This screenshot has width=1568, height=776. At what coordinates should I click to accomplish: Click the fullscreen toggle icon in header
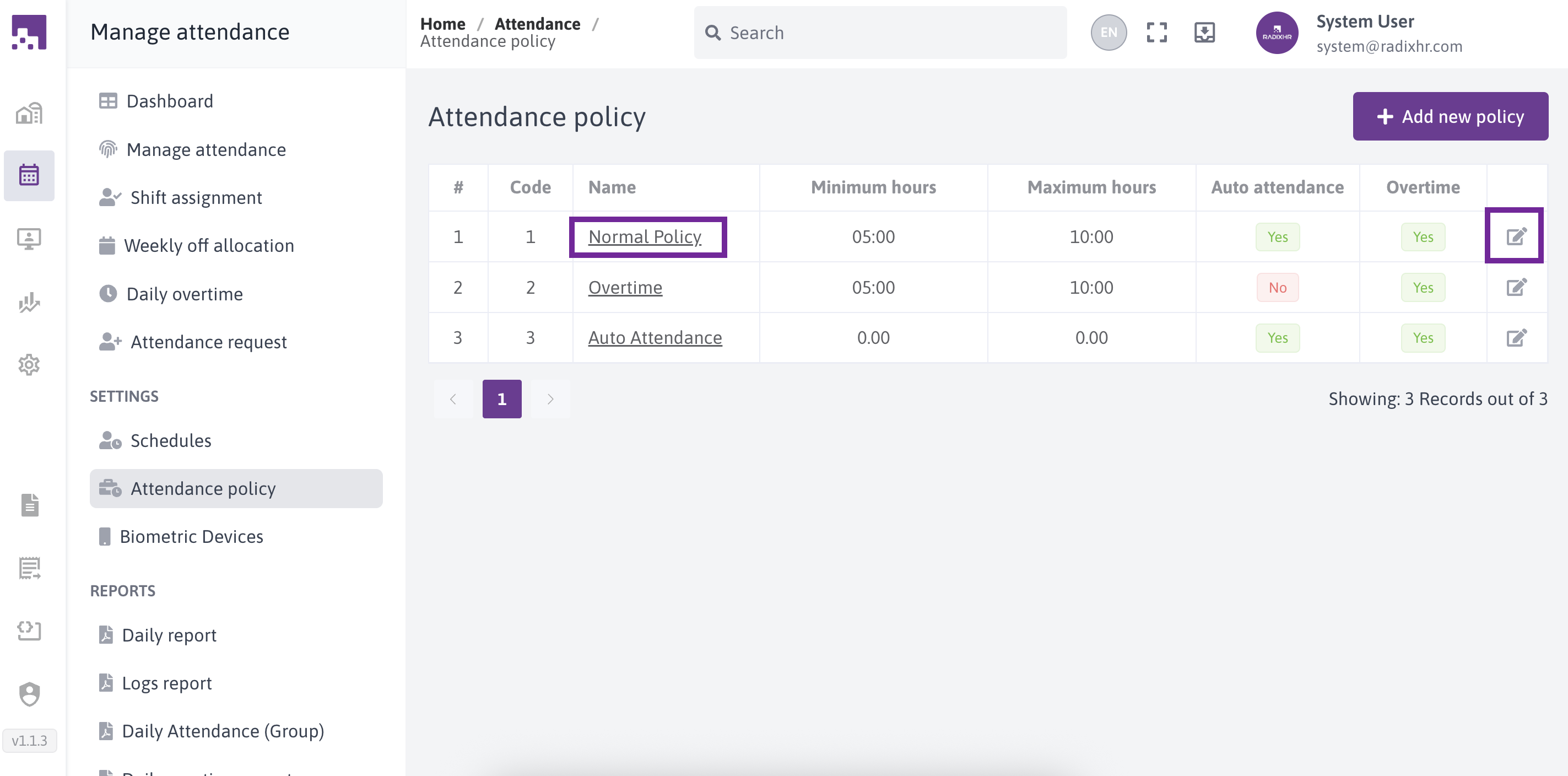(x=1156, y=33)
